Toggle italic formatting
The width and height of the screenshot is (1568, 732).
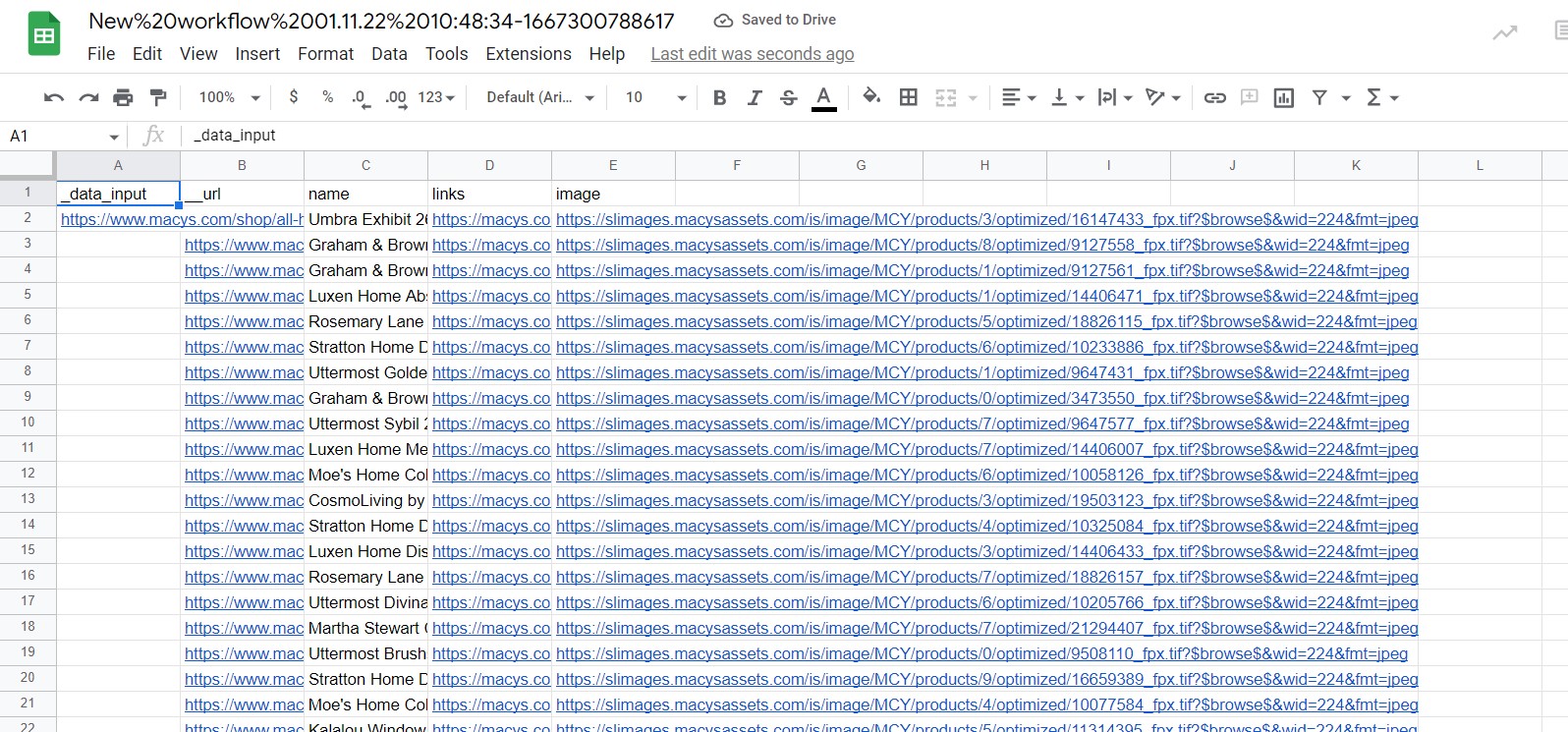[x=755, y=97]
